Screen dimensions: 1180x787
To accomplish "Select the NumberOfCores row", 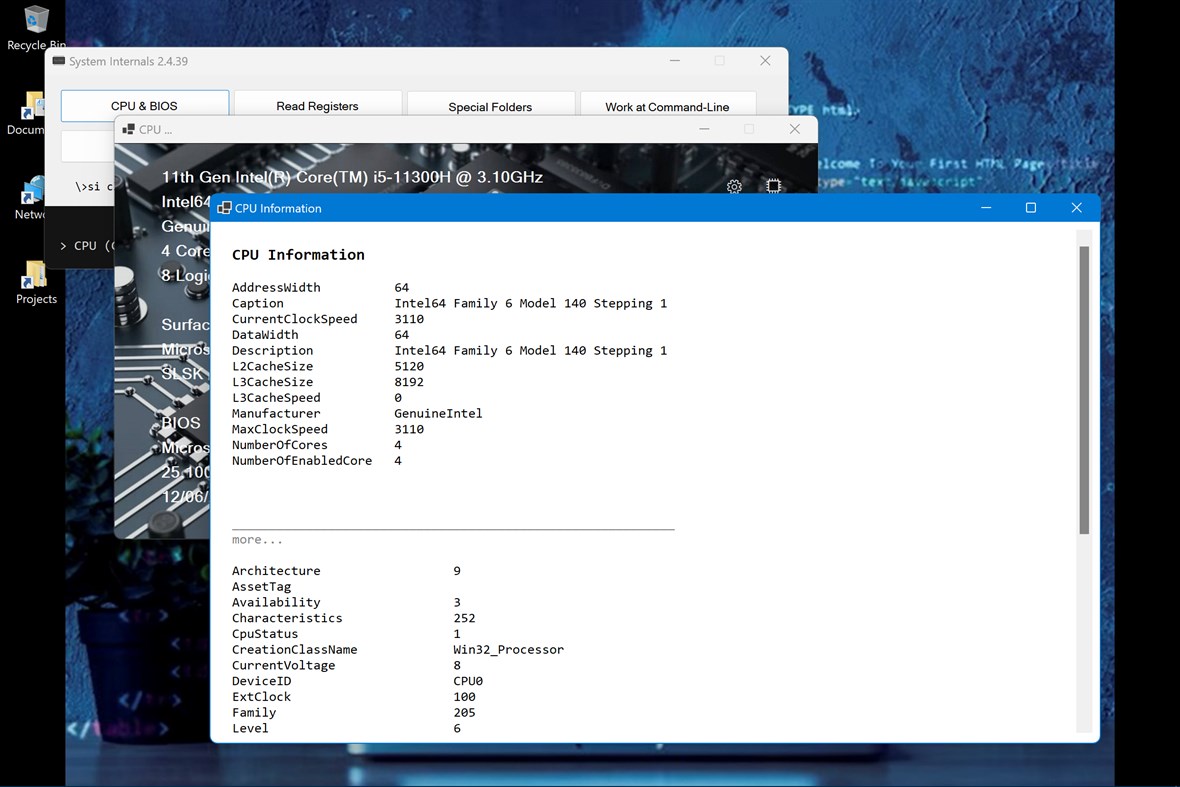I will (317, 445).
